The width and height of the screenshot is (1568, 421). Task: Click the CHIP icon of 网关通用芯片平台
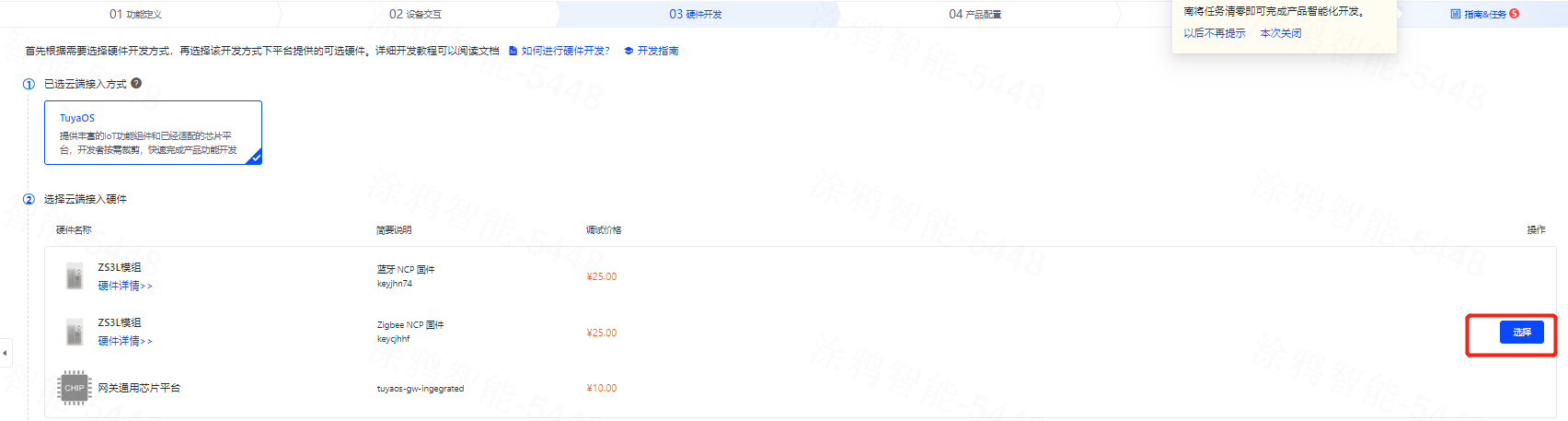point(75,388)
